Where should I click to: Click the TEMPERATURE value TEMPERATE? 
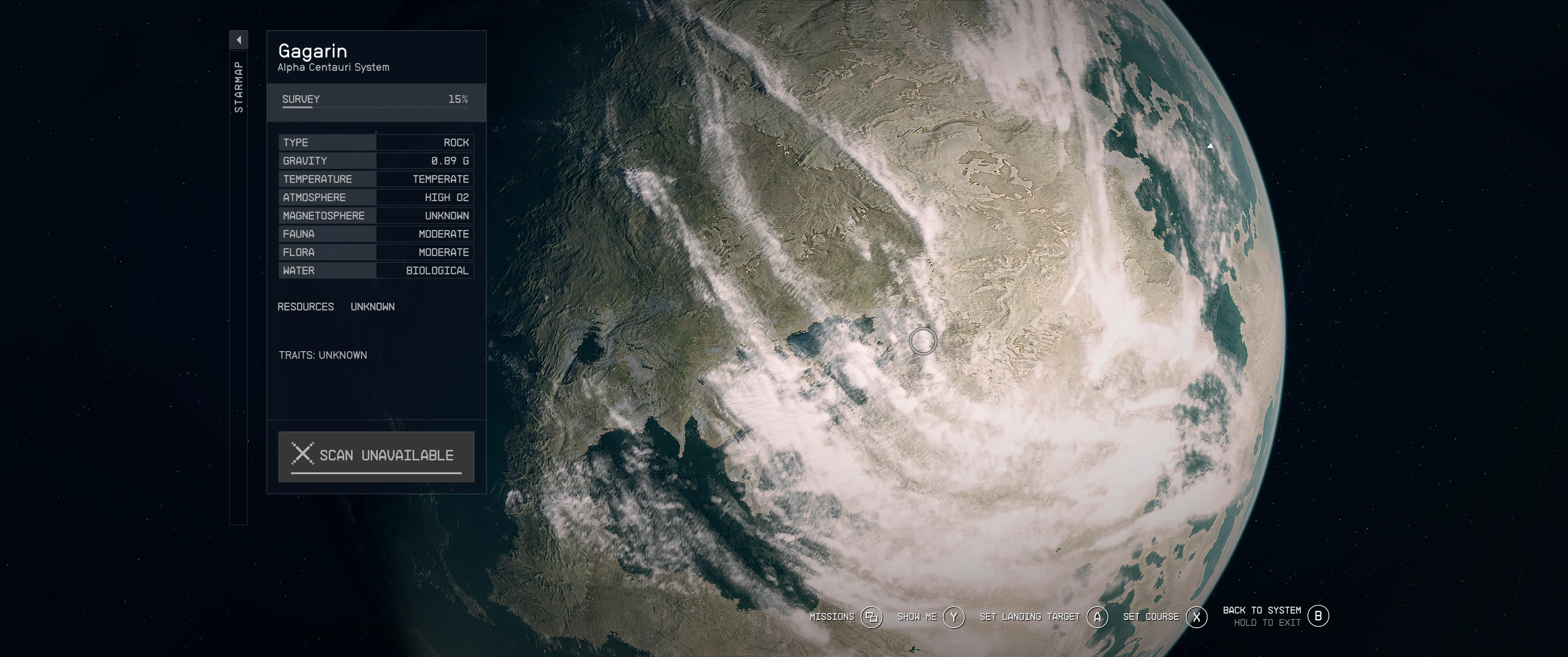pos(440,179)
